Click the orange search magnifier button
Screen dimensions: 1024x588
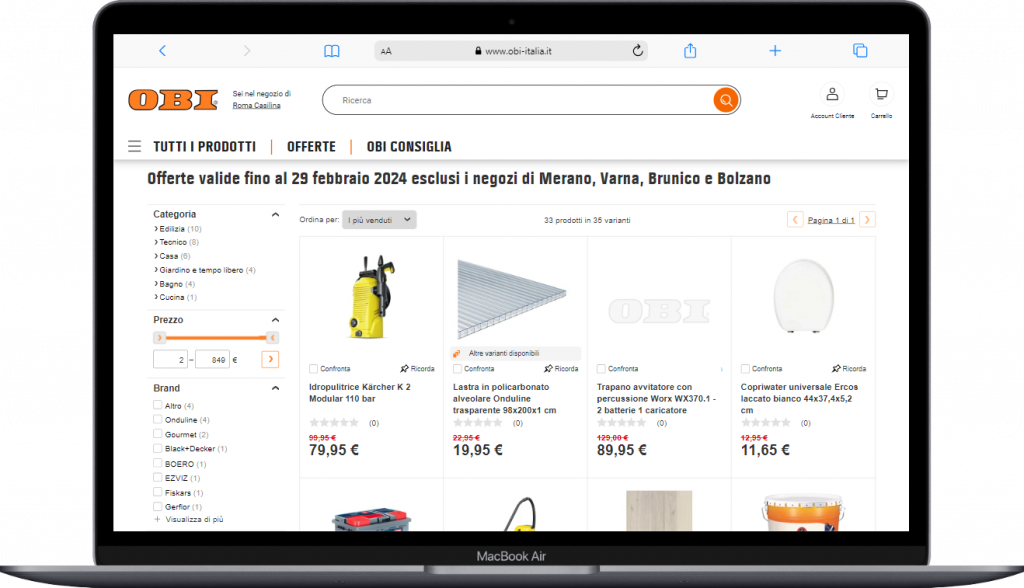pos(726,100)
